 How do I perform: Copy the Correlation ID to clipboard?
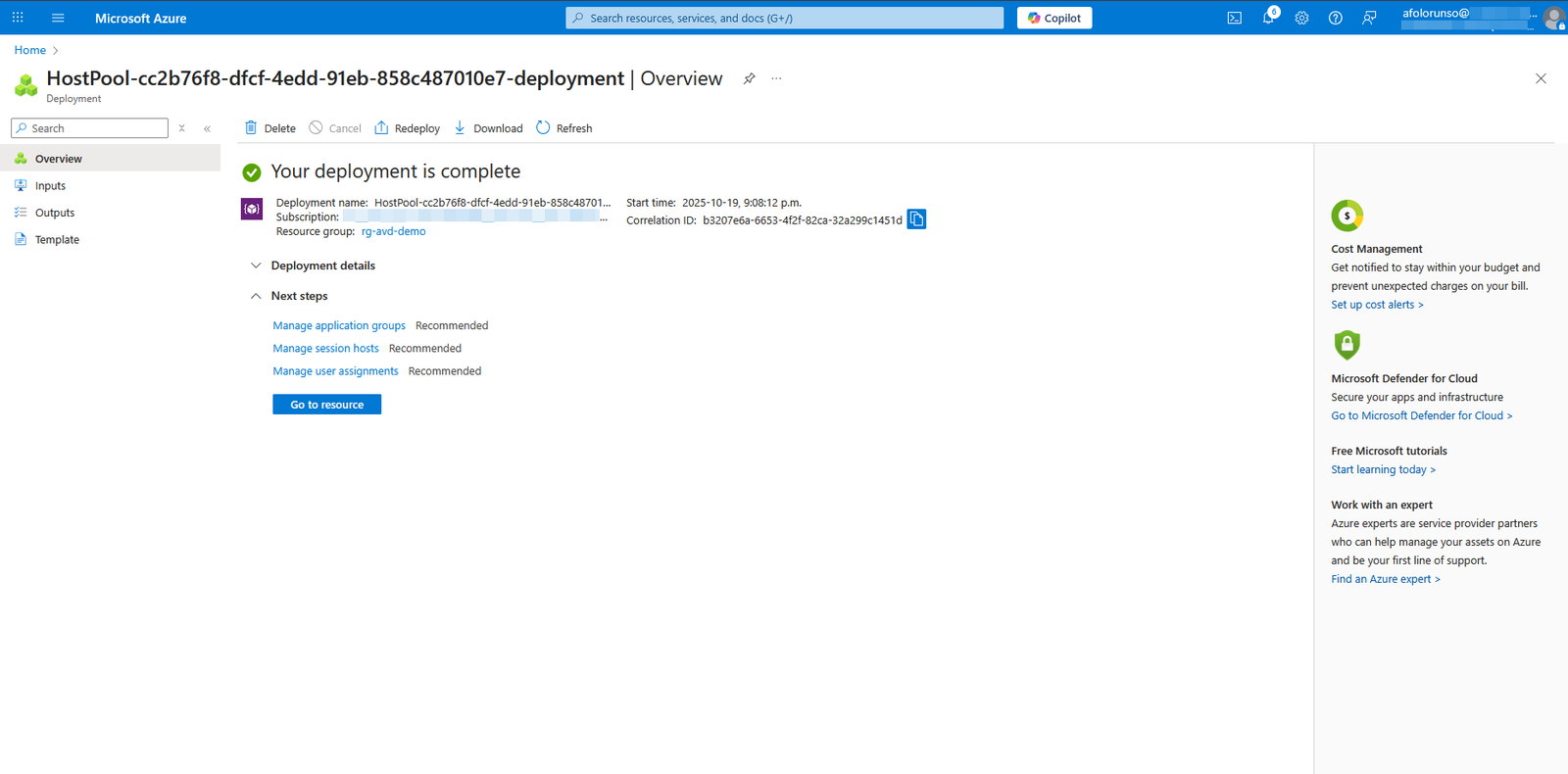[916, 219]
